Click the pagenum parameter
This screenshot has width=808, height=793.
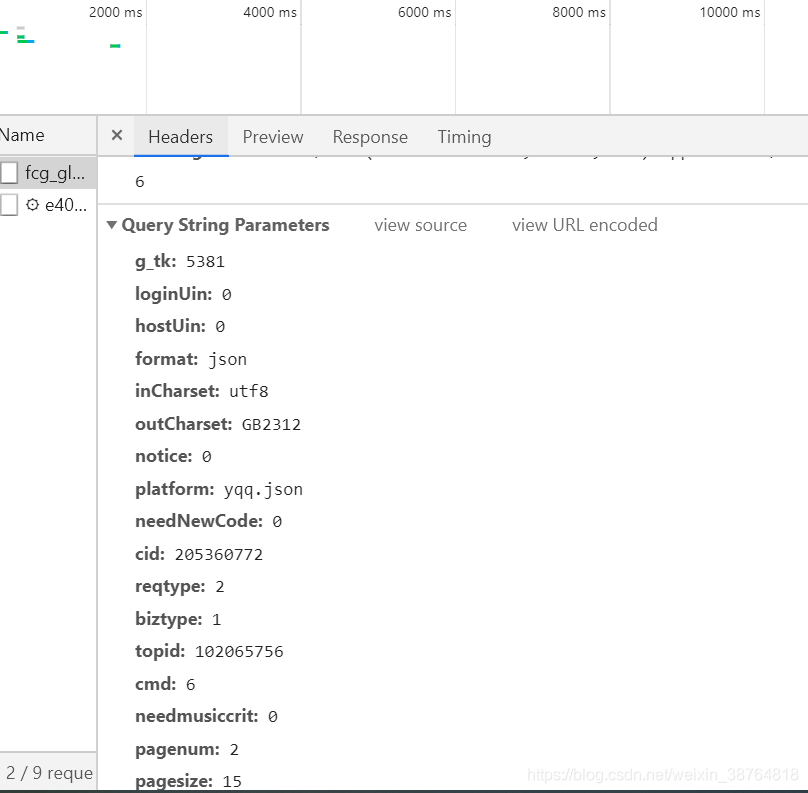pos(187,749)
